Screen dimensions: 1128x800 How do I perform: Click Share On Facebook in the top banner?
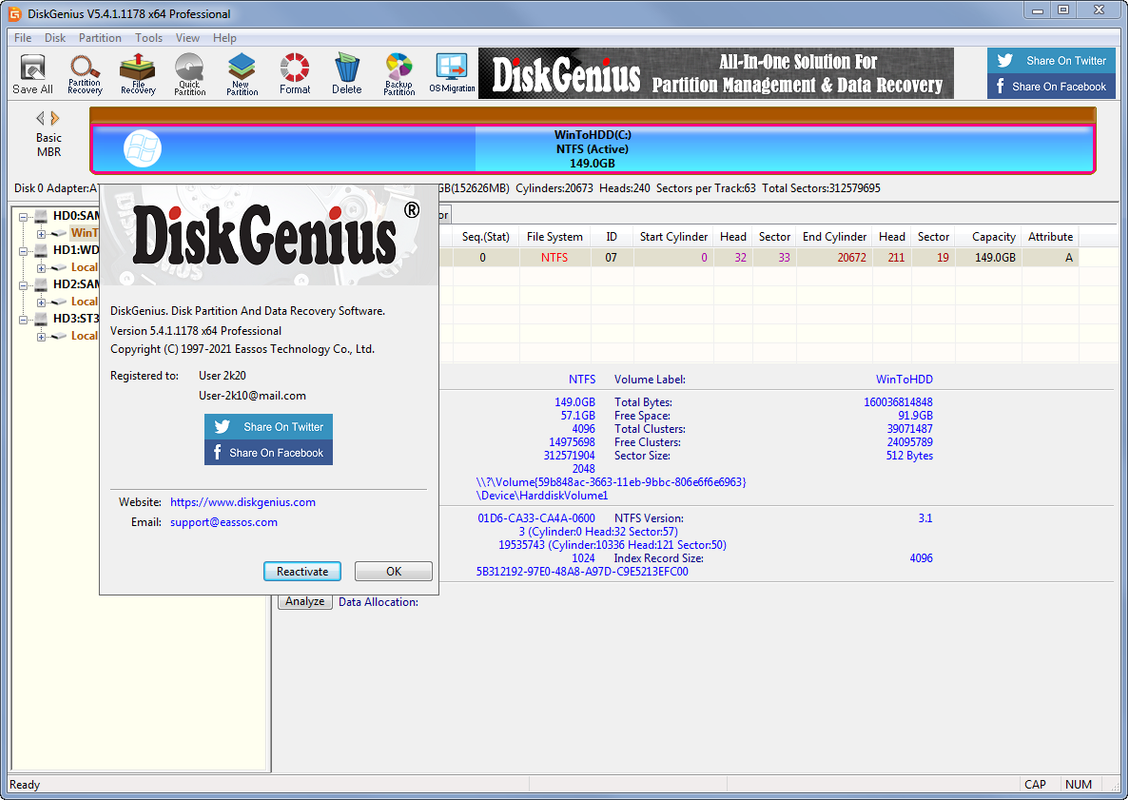pyautogui.click(x=1051, y=86)
